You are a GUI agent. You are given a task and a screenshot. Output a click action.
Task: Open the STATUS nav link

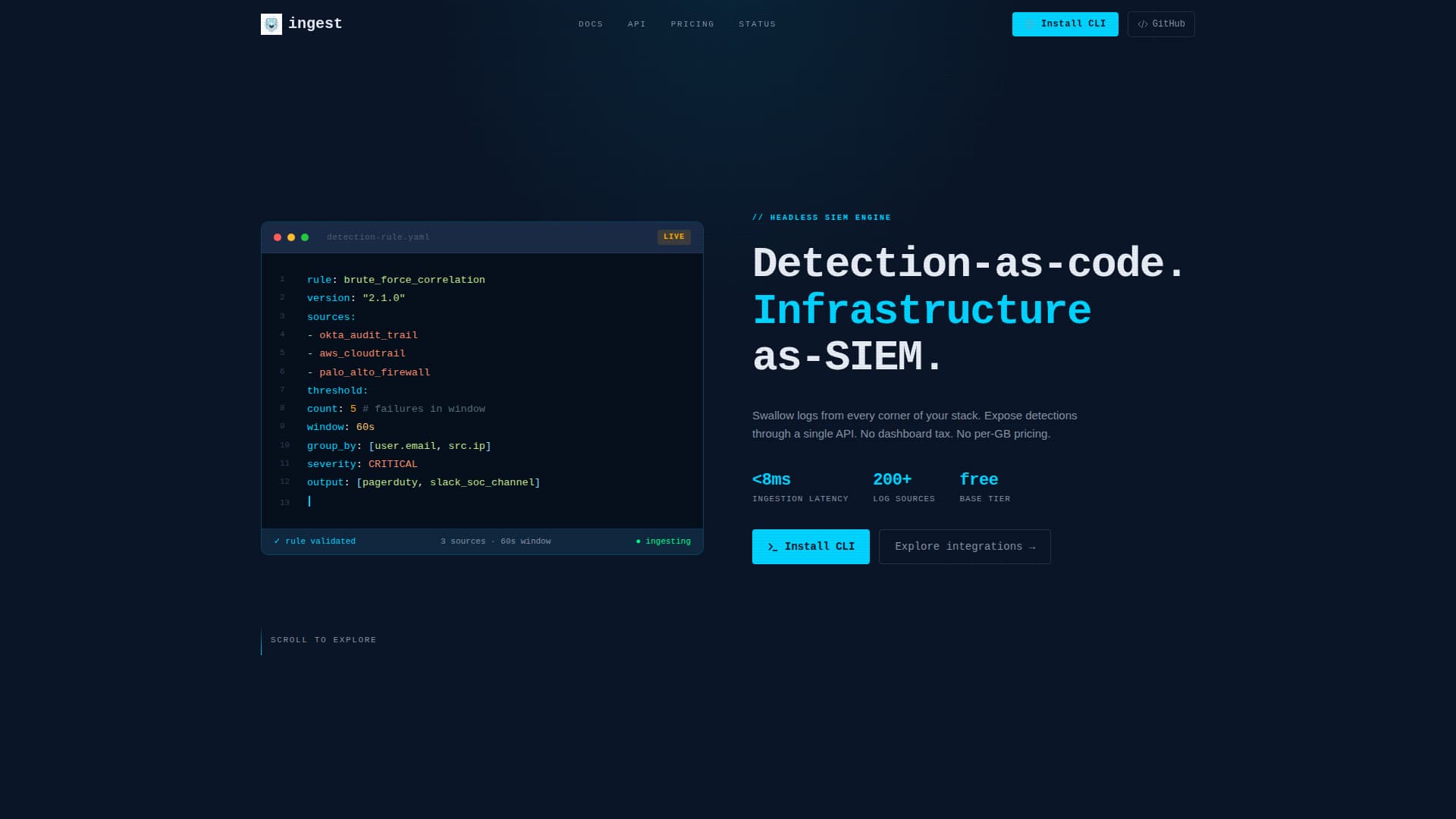758,24
